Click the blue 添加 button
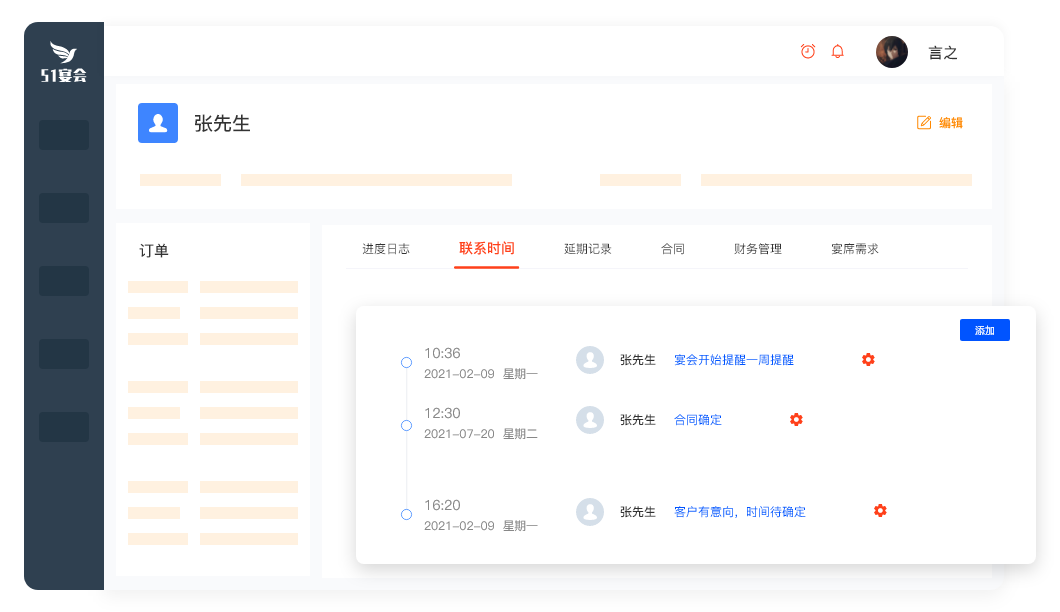The image size is (1060, 612). pyautogui.click(x=984, y=330)
